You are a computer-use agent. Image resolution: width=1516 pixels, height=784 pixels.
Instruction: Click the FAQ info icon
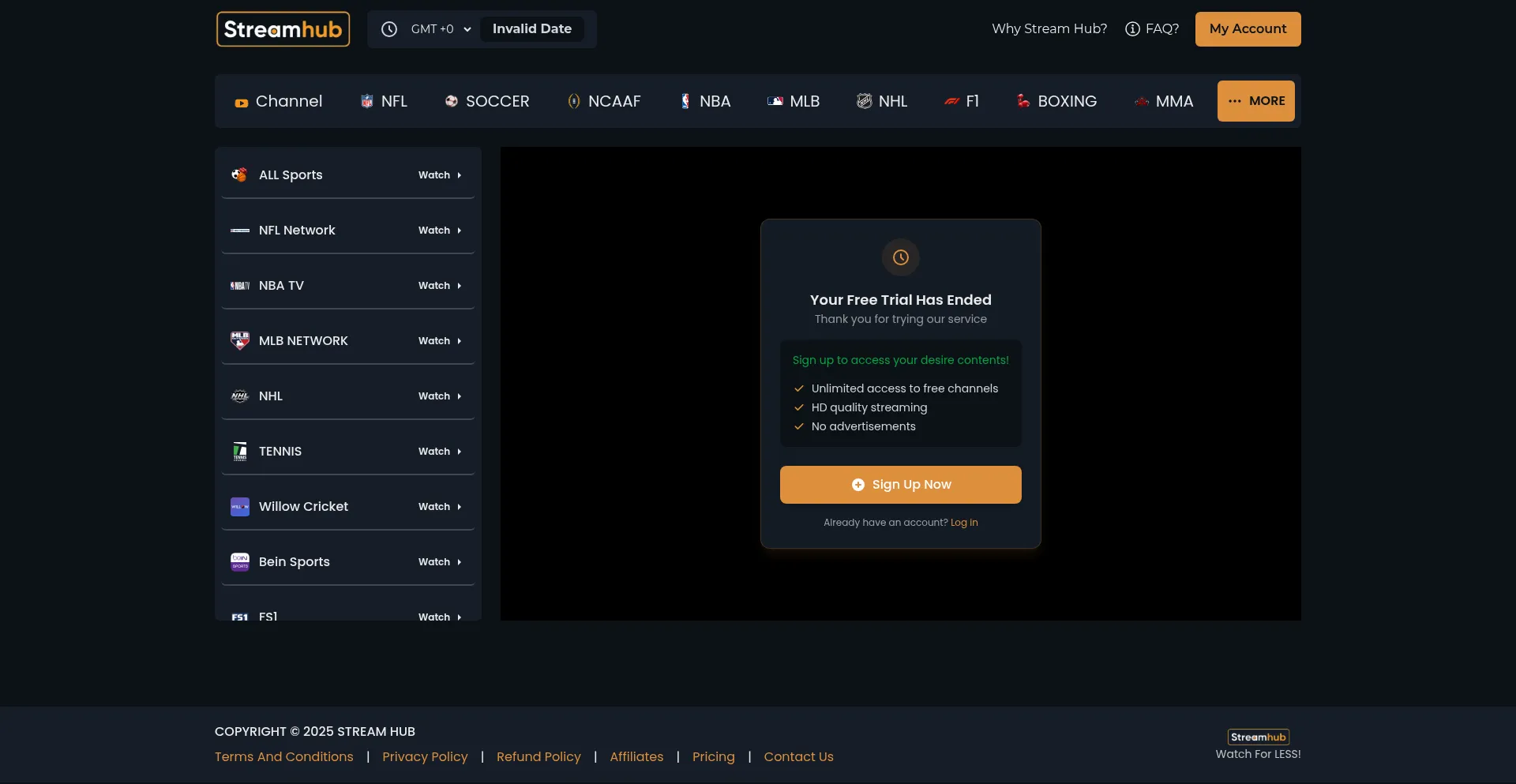(x=1132, y=29)
